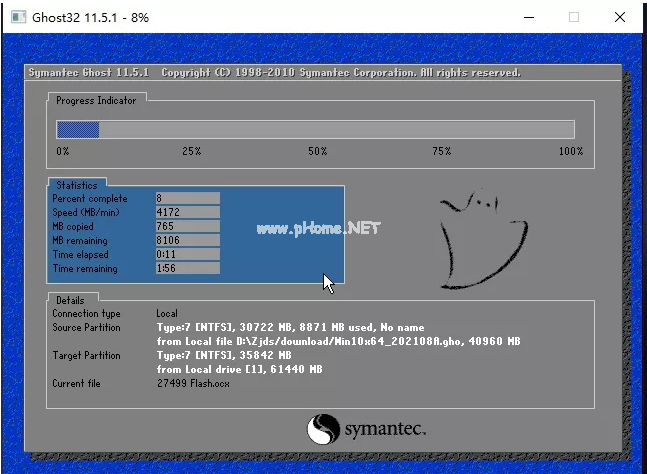The height and width of the screenshot is (474, 647).
Task: Click the blue filled portion of progress bar
Action: (78, 129)
